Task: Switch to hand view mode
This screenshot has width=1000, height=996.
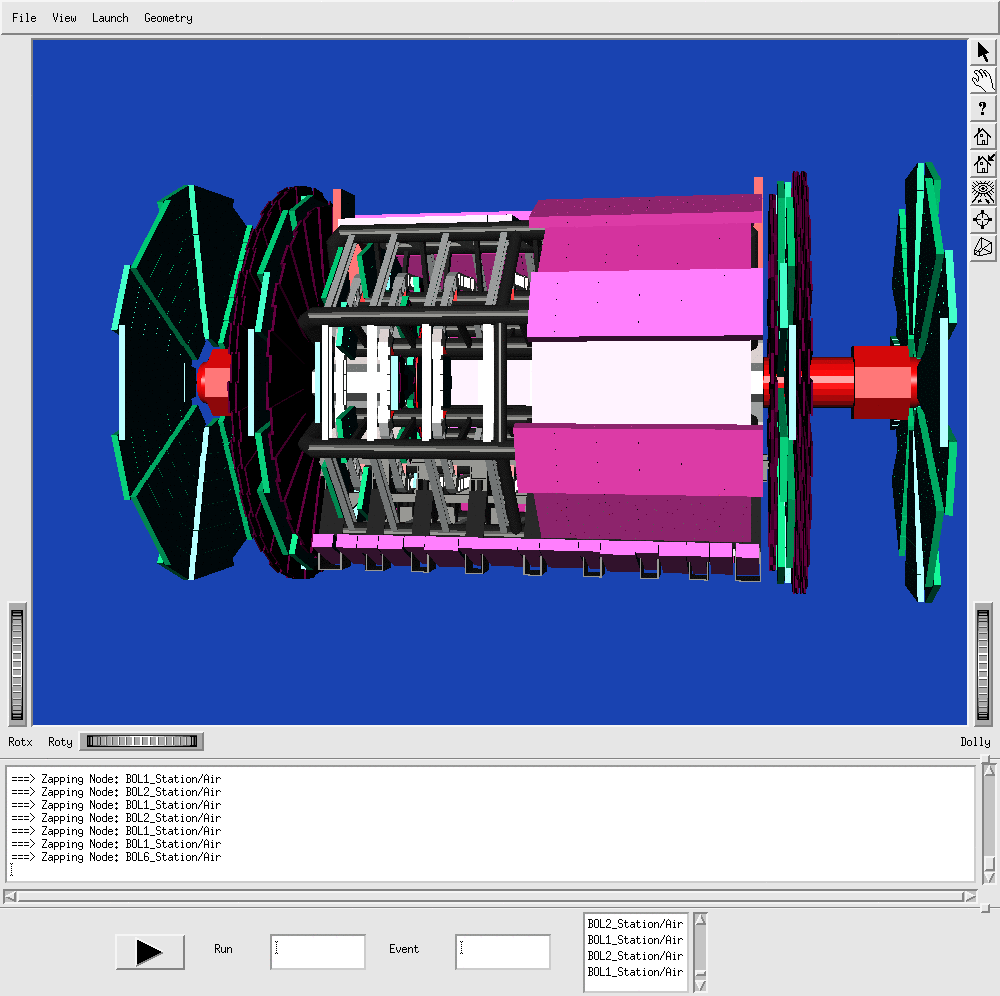Action: 983,81
